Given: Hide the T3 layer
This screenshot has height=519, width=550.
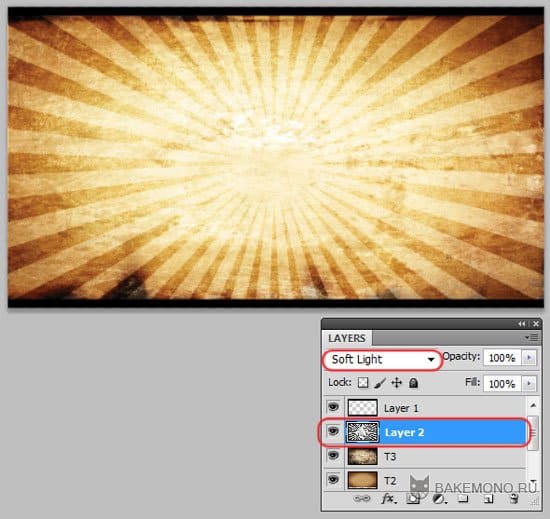Looking at the screenshot, I should [333, 456].
